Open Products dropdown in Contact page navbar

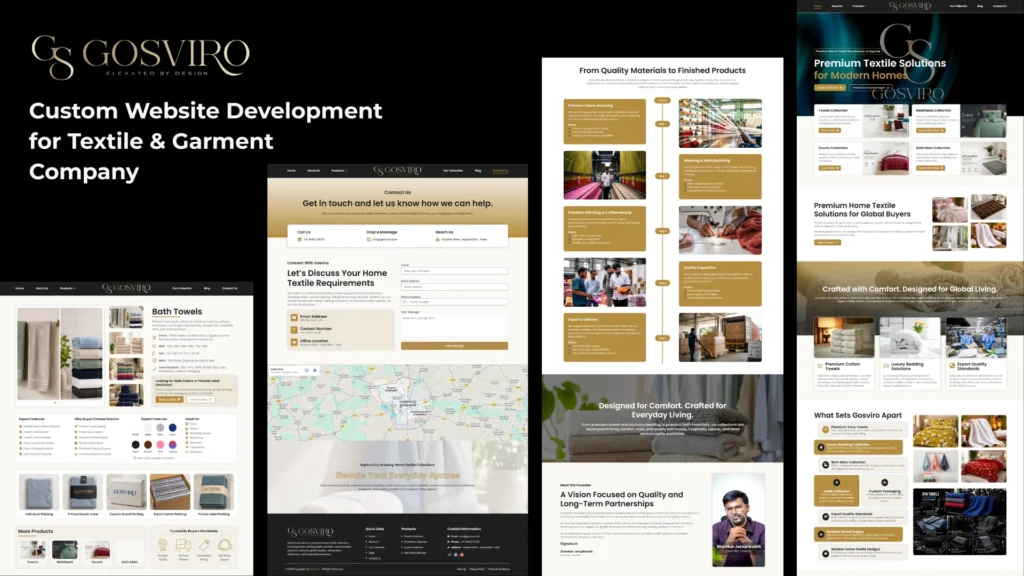[339, 170]
